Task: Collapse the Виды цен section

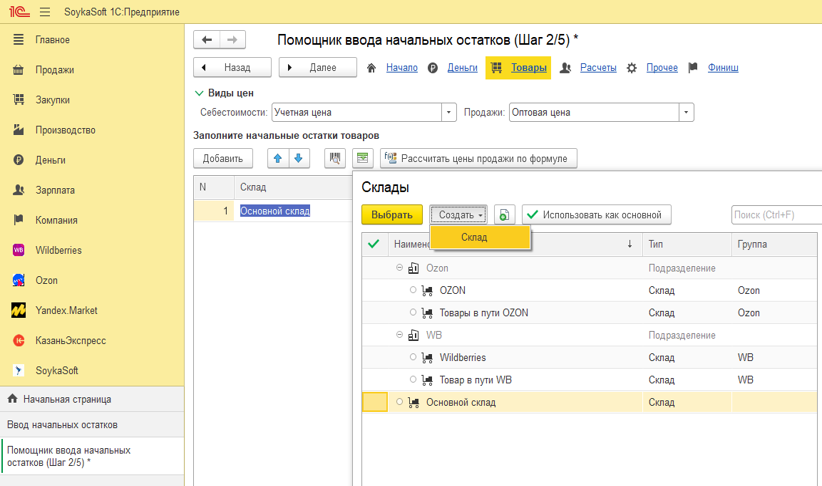Action: [199, 93]
